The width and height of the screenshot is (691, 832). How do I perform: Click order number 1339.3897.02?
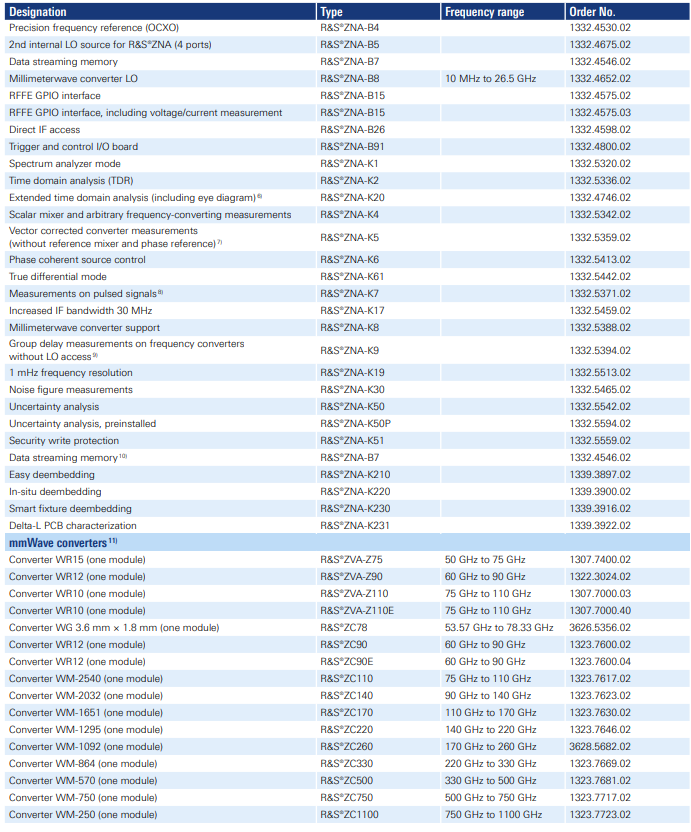600,474
